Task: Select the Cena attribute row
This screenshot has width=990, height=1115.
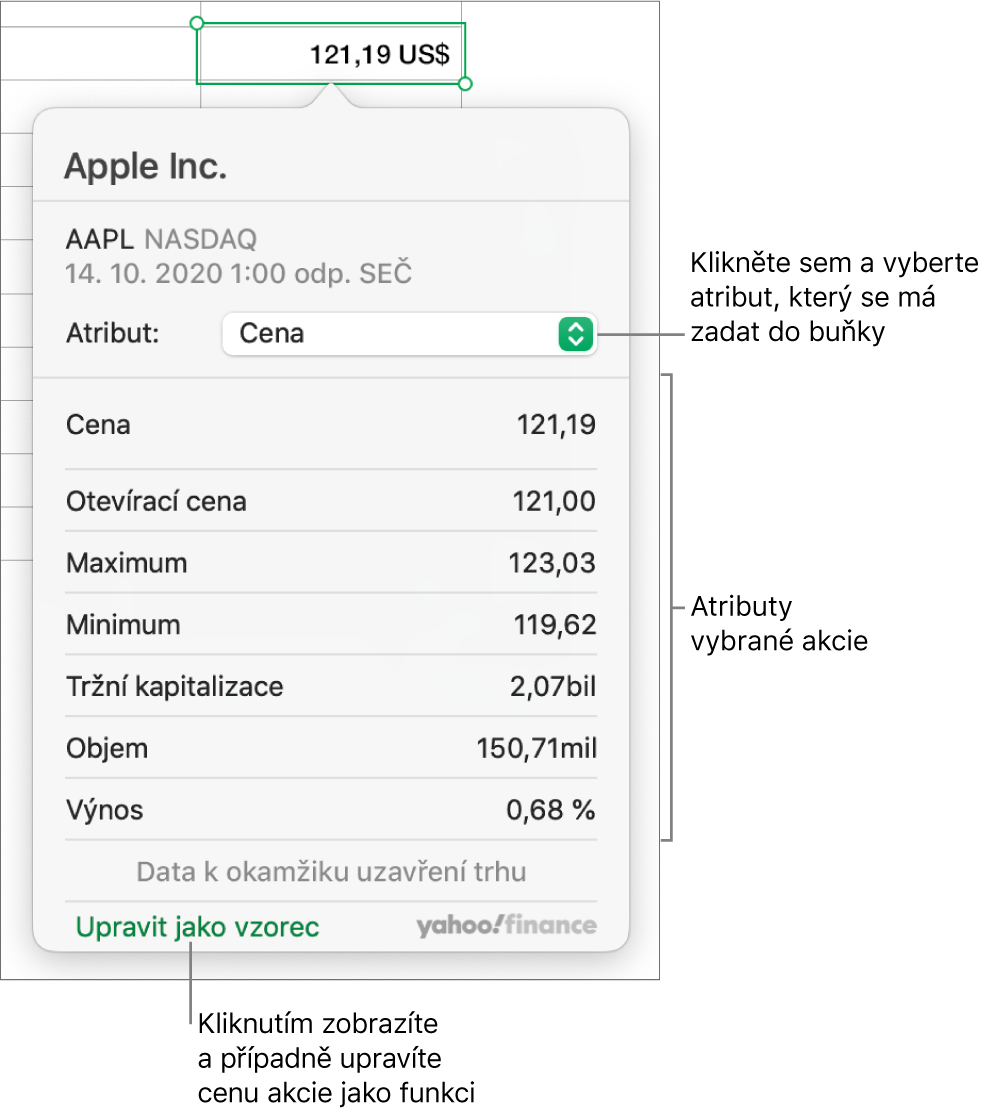Action: pos(331,425)
